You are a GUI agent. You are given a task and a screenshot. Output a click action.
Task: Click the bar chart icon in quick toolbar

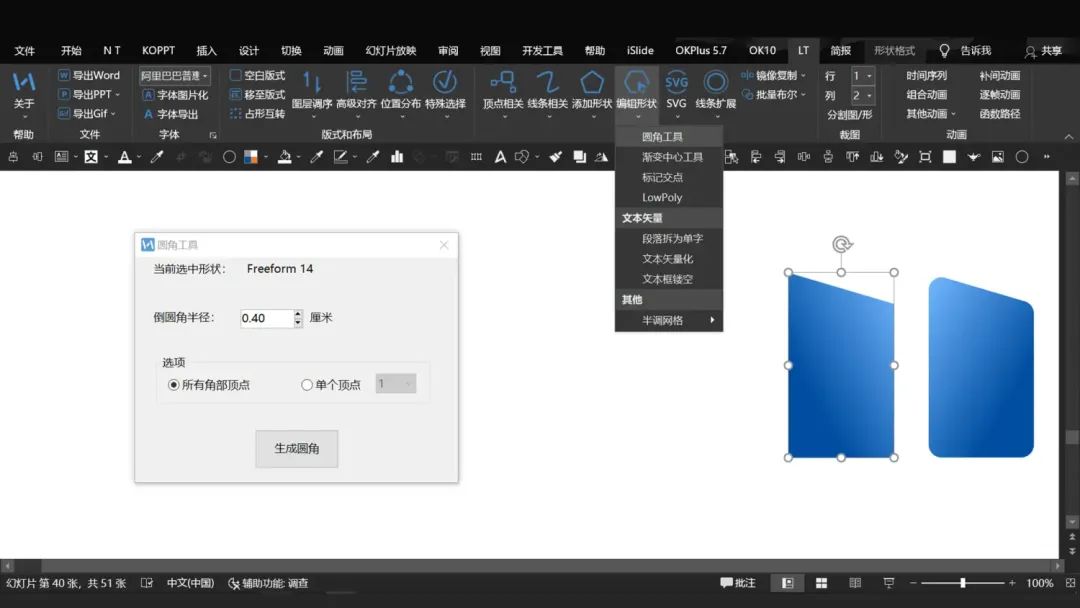click(x=397, y=157)
